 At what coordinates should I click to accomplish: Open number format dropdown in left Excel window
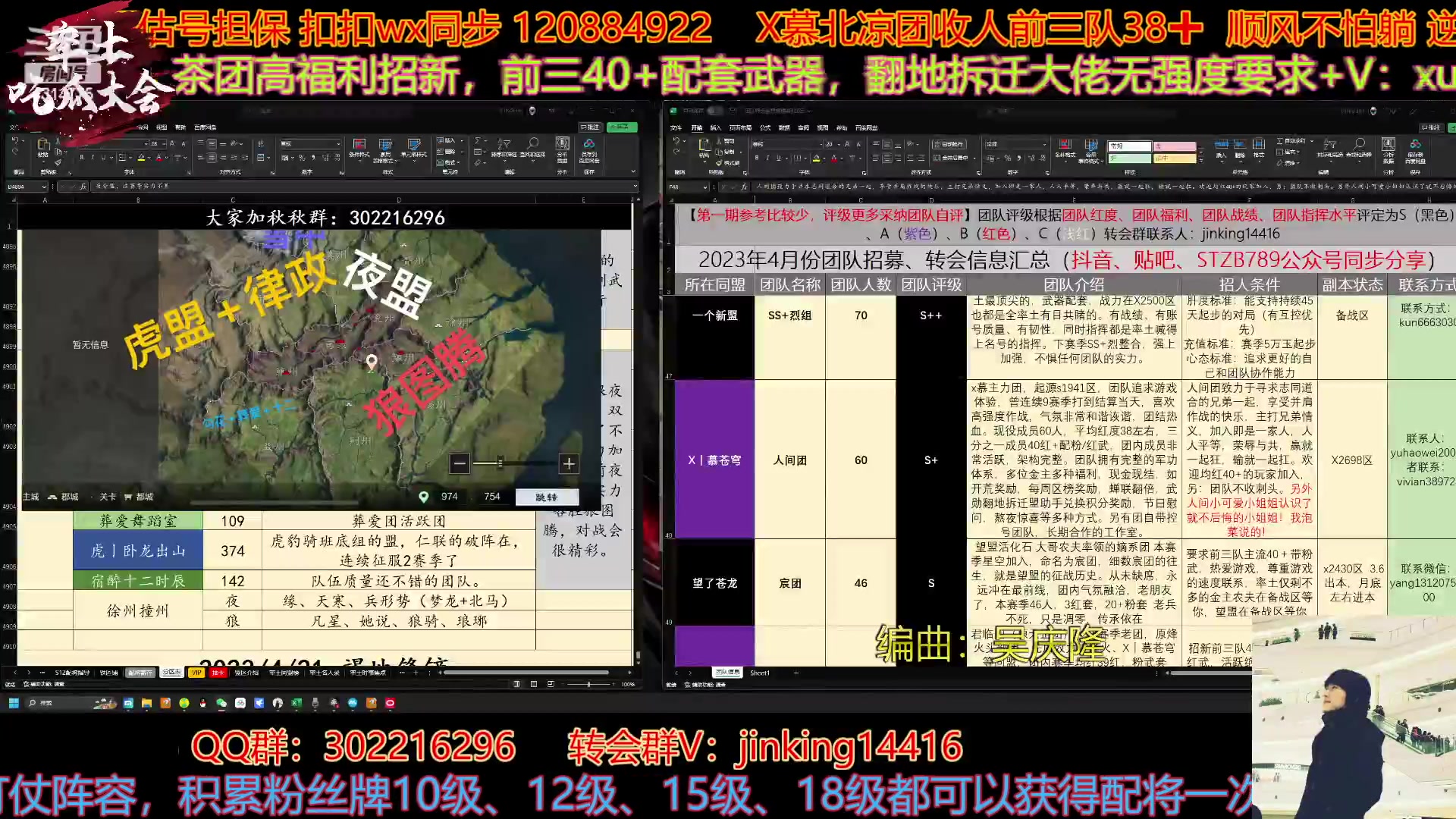coord(337,143)
